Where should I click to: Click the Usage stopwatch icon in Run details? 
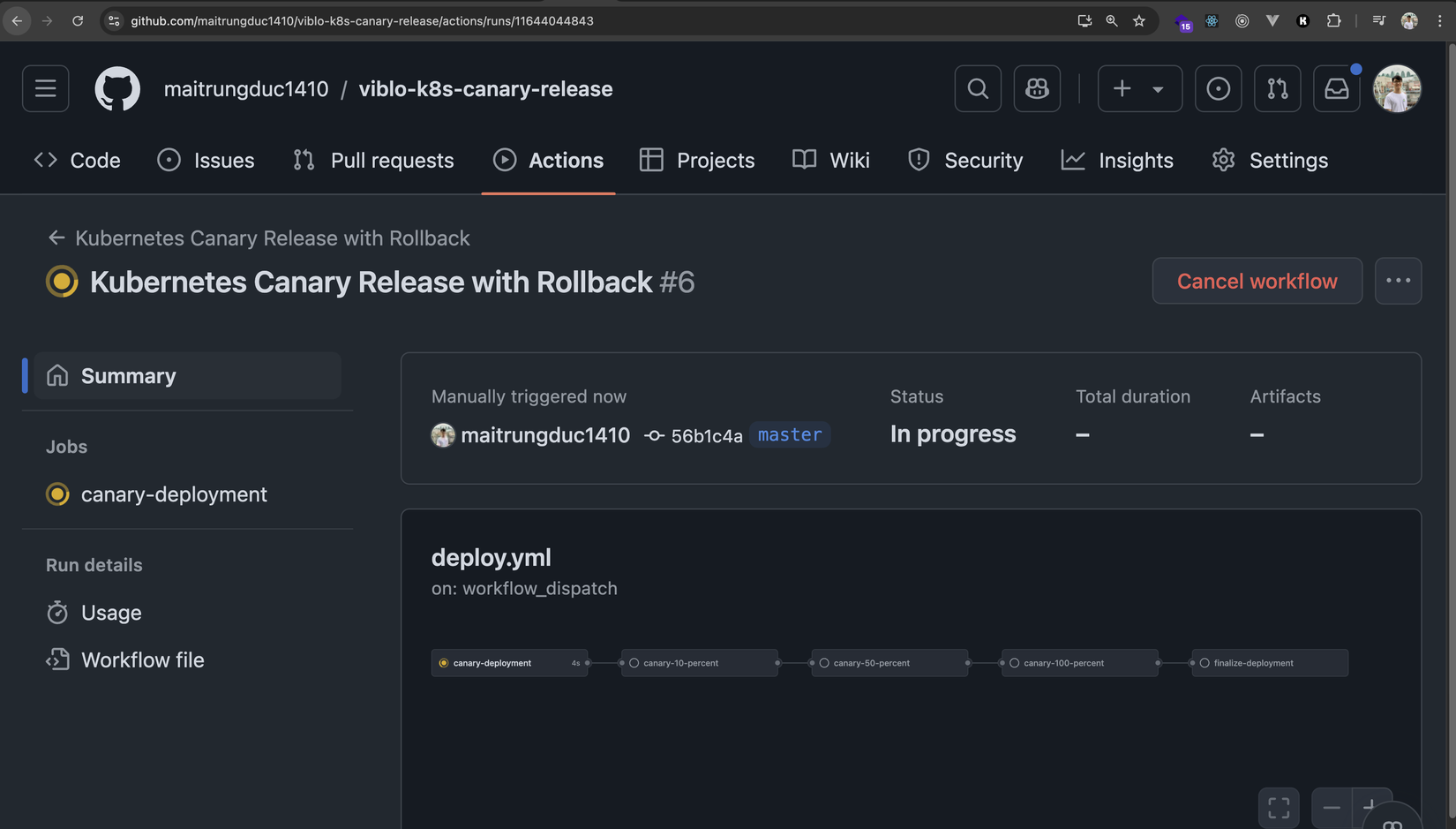tap(56, 612)
